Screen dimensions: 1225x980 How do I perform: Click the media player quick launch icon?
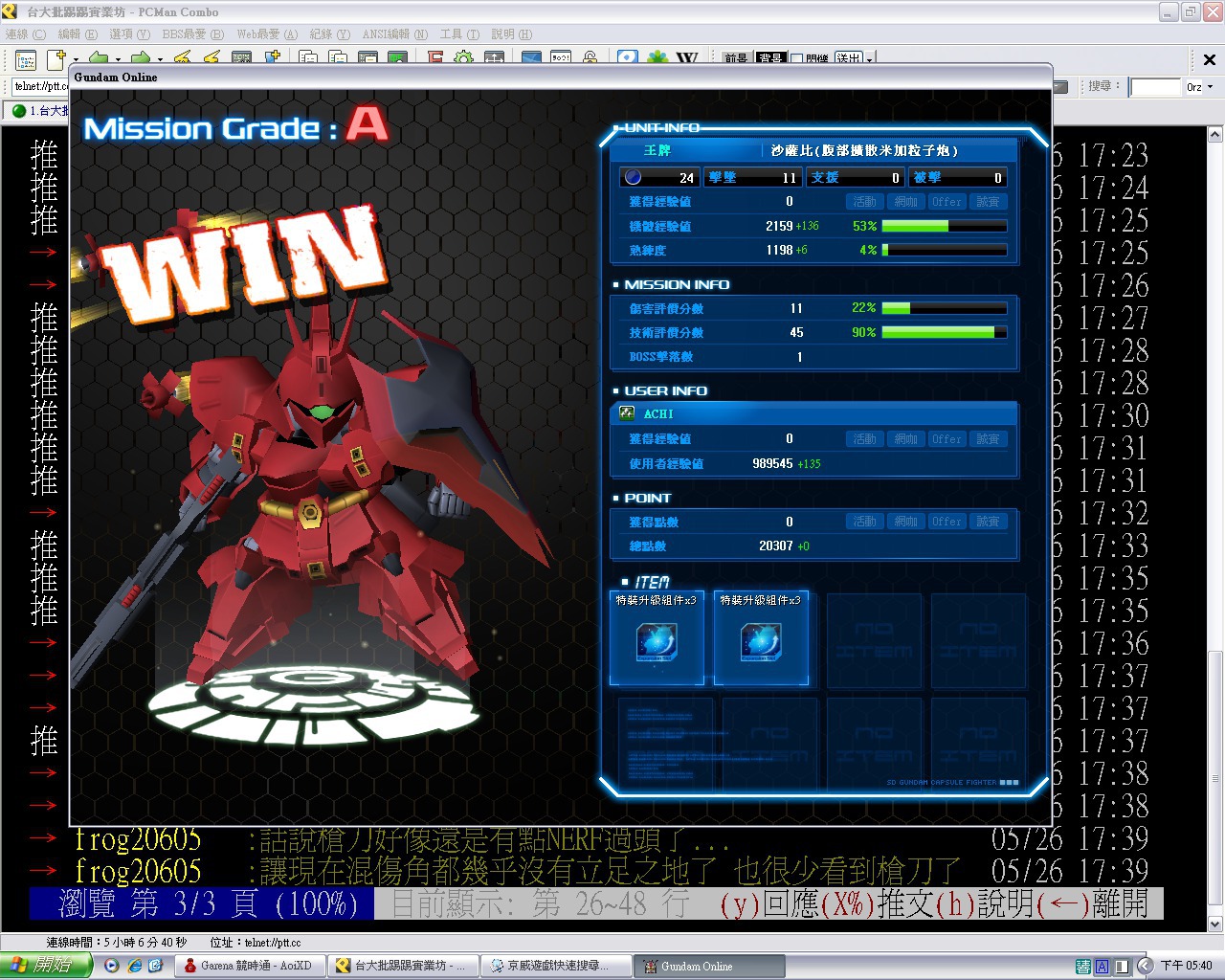pos(111,966)
